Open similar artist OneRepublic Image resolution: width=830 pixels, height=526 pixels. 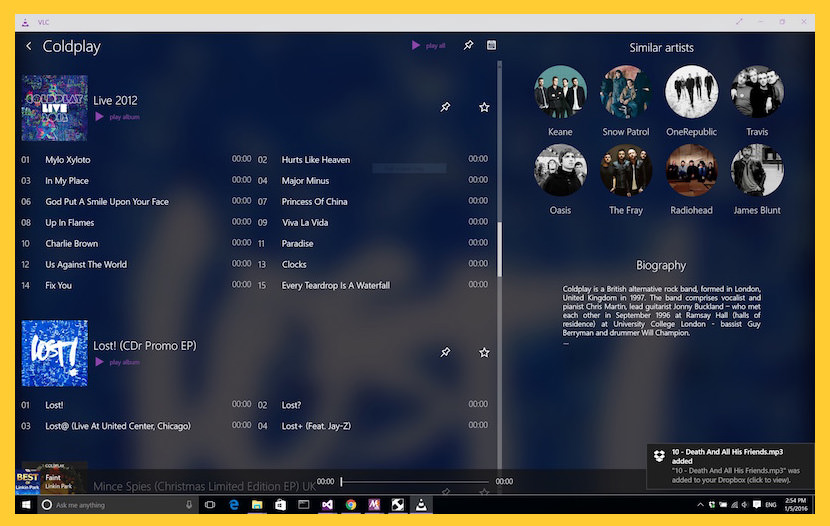pyautogui.click(x=691, y=92)
